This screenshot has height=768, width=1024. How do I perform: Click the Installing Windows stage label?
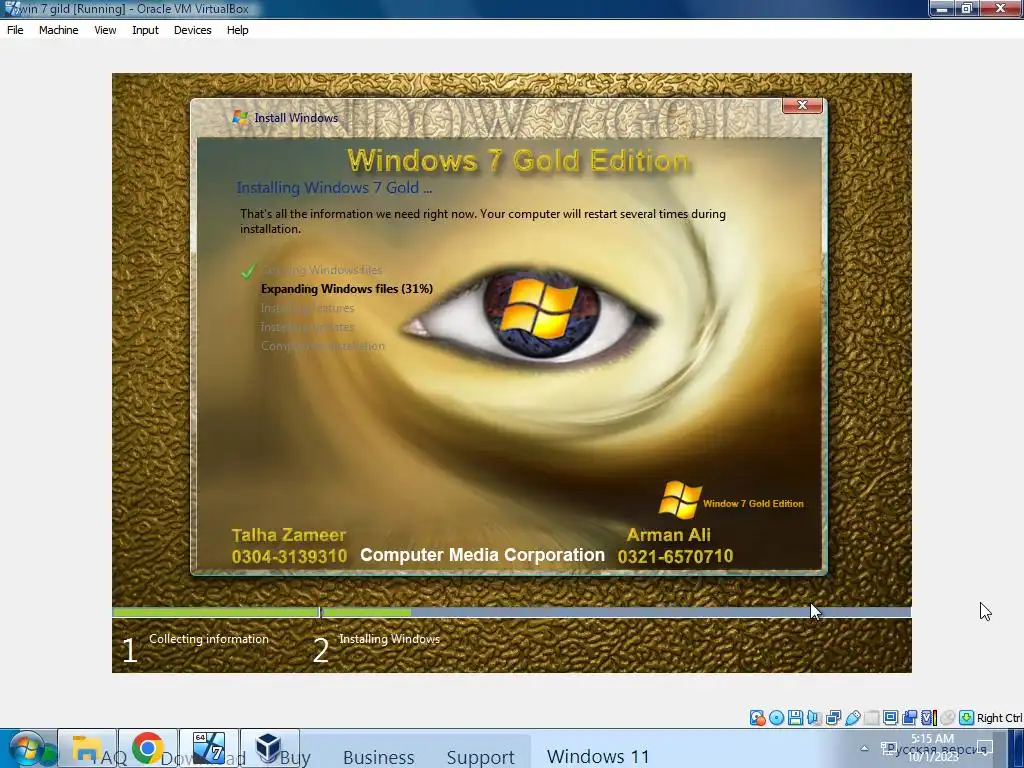click(x=389, y=639)
